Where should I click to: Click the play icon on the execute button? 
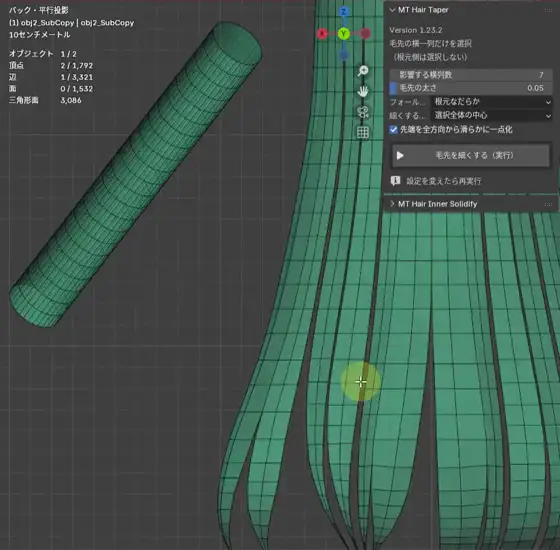tap(400, 155)
